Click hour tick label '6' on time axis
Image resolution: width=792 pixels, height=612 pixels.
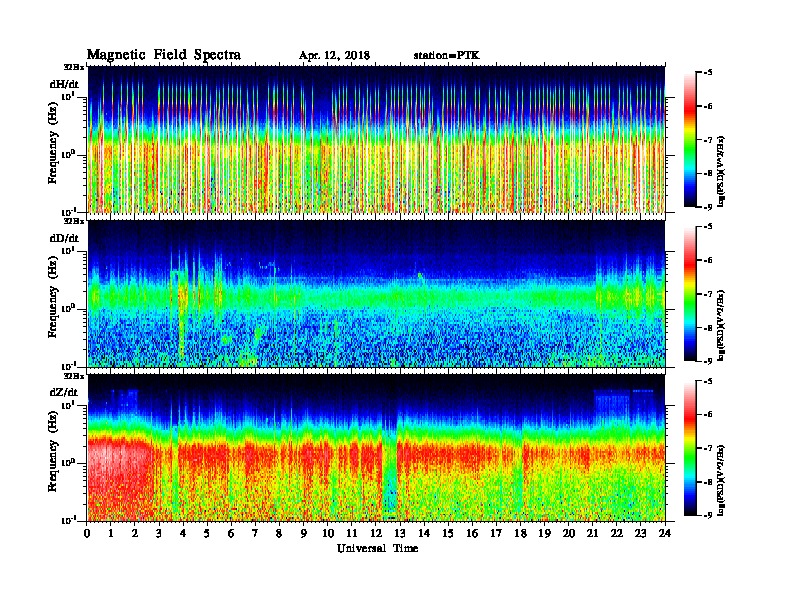[x=231, y=533]
